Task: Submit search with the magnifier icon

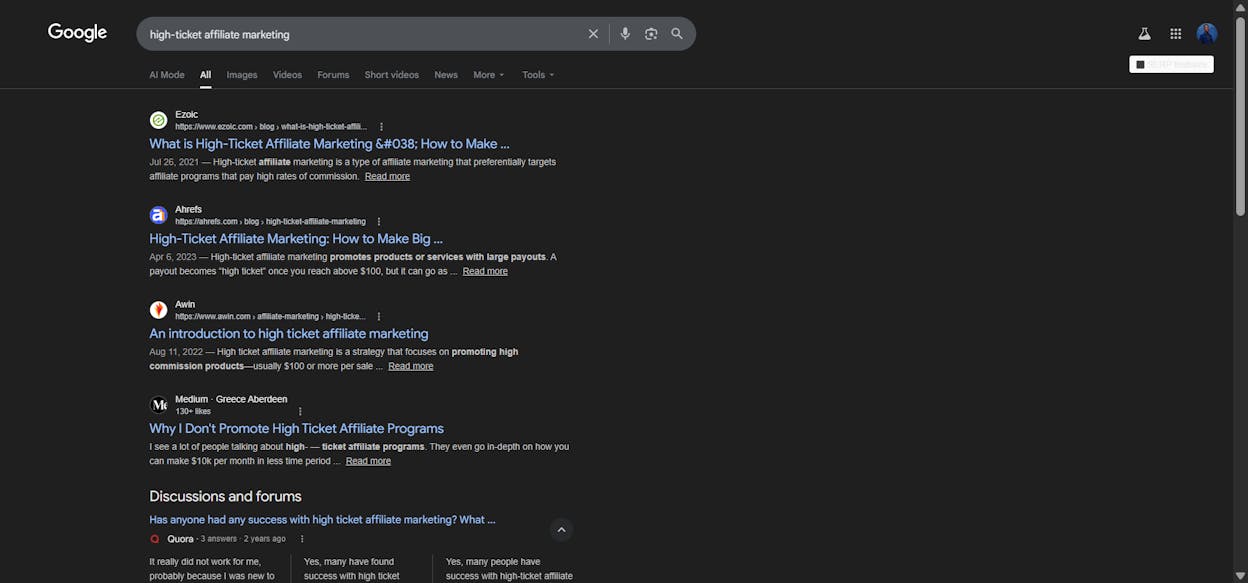Action: [x=677, y=34]
